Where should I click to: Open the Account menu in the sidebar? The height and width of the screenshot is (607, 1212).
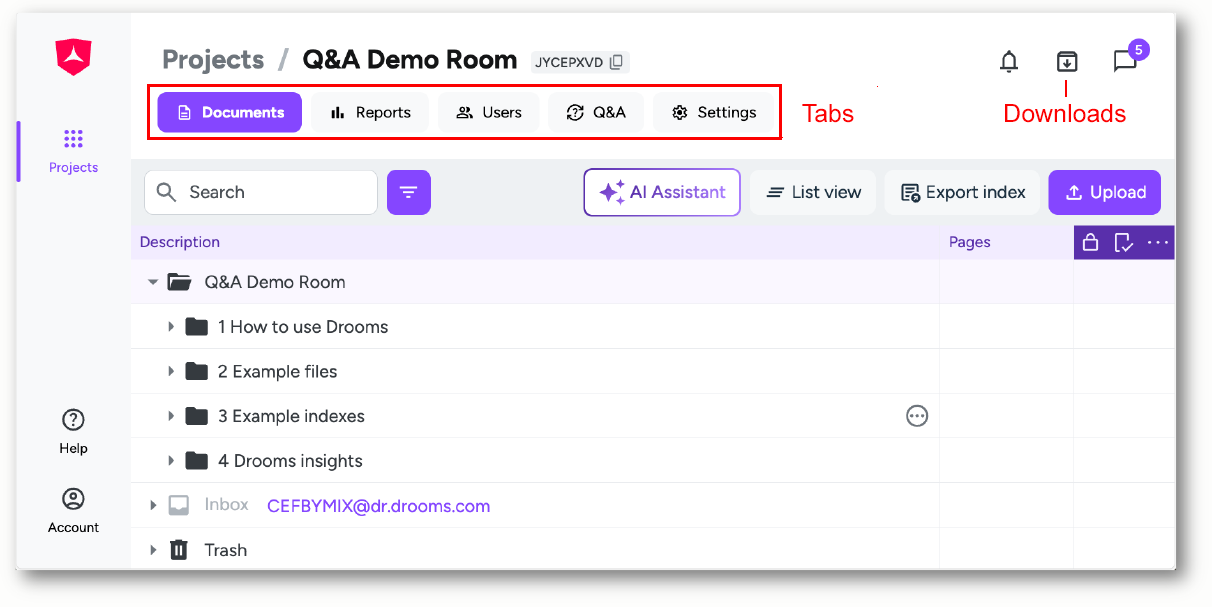click(x=73, y=511)
